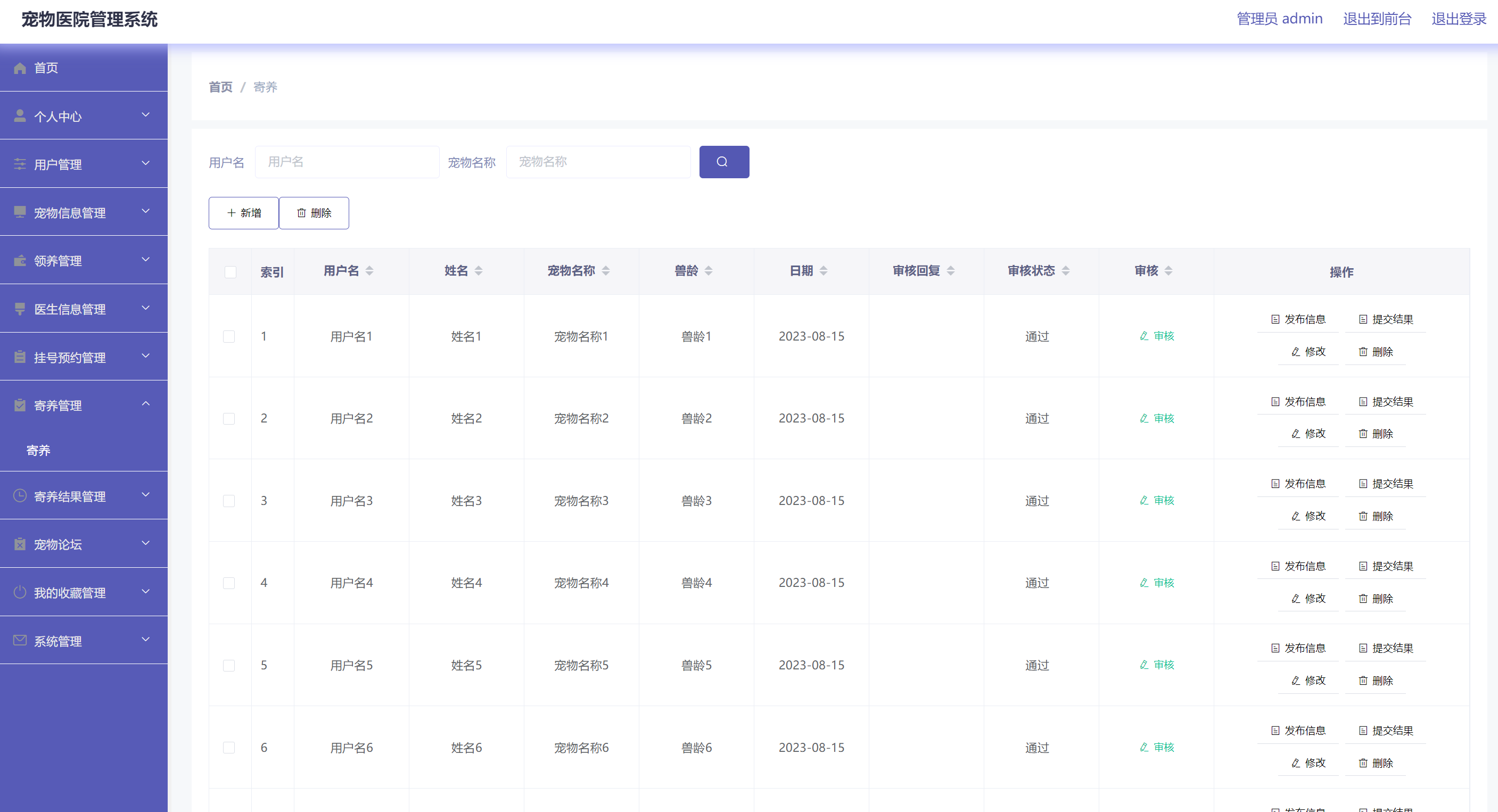Click the cell 宠物名称3
1498x812 pixels.
tap(581, 501)
